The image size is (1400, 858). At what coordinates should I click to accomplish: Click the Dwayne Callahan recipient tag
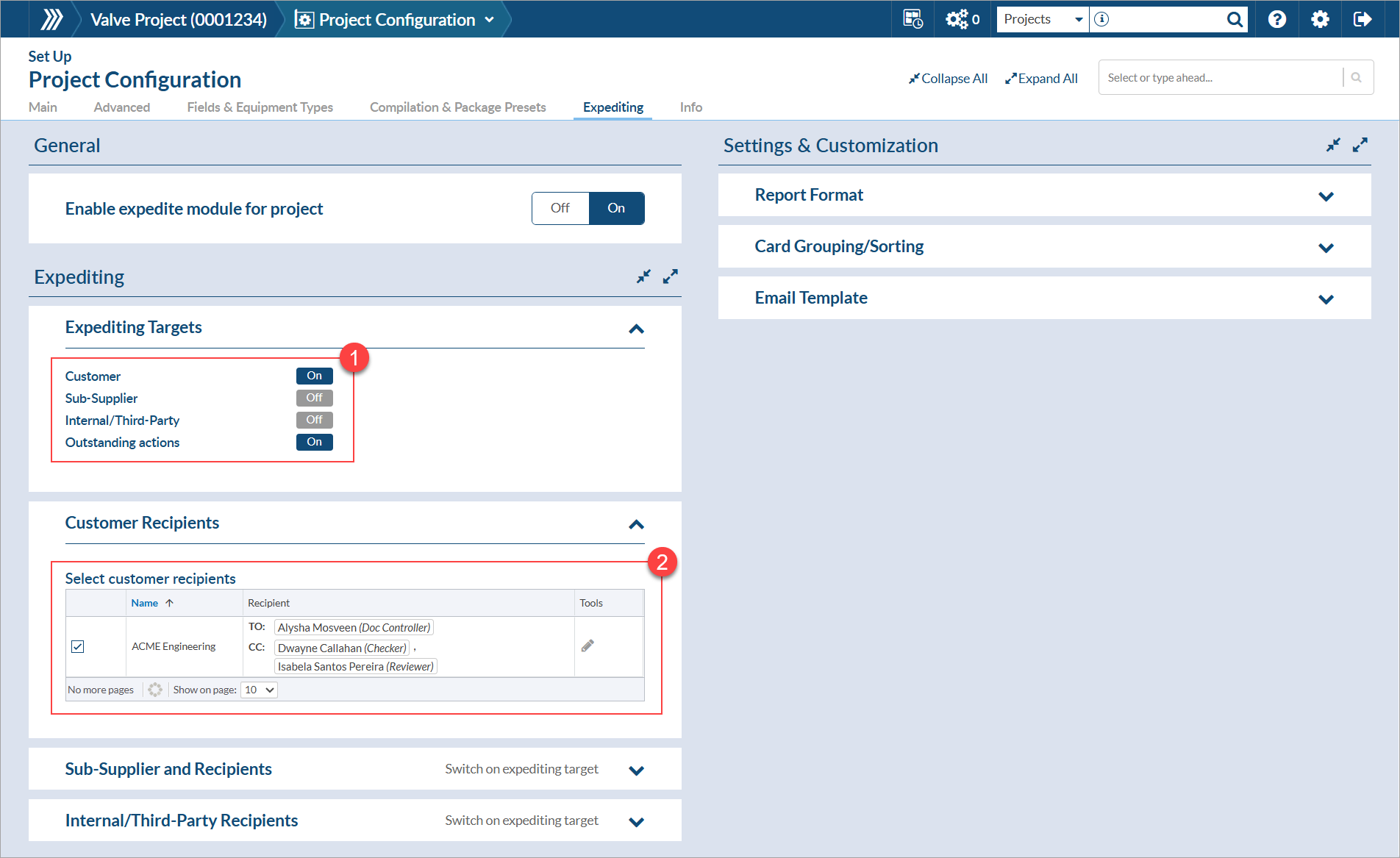(342, 648)
